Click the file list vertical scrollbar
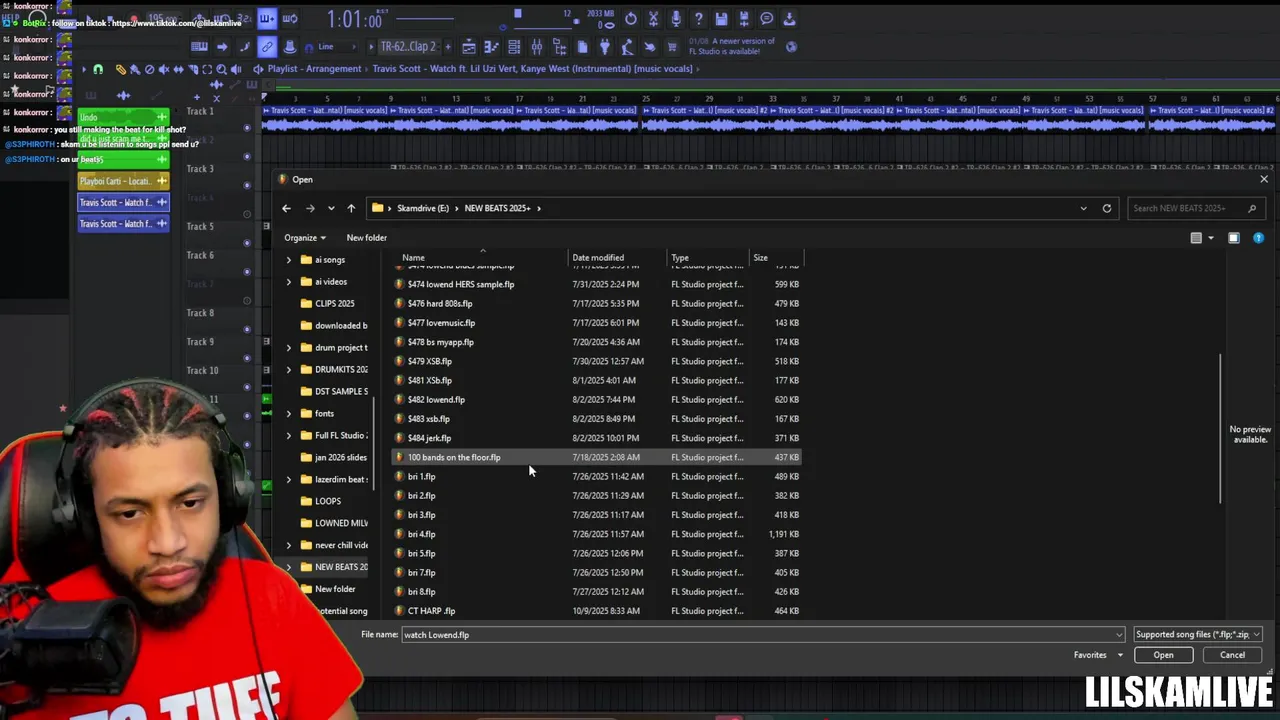1280x720 pixels. point(1218,428)
